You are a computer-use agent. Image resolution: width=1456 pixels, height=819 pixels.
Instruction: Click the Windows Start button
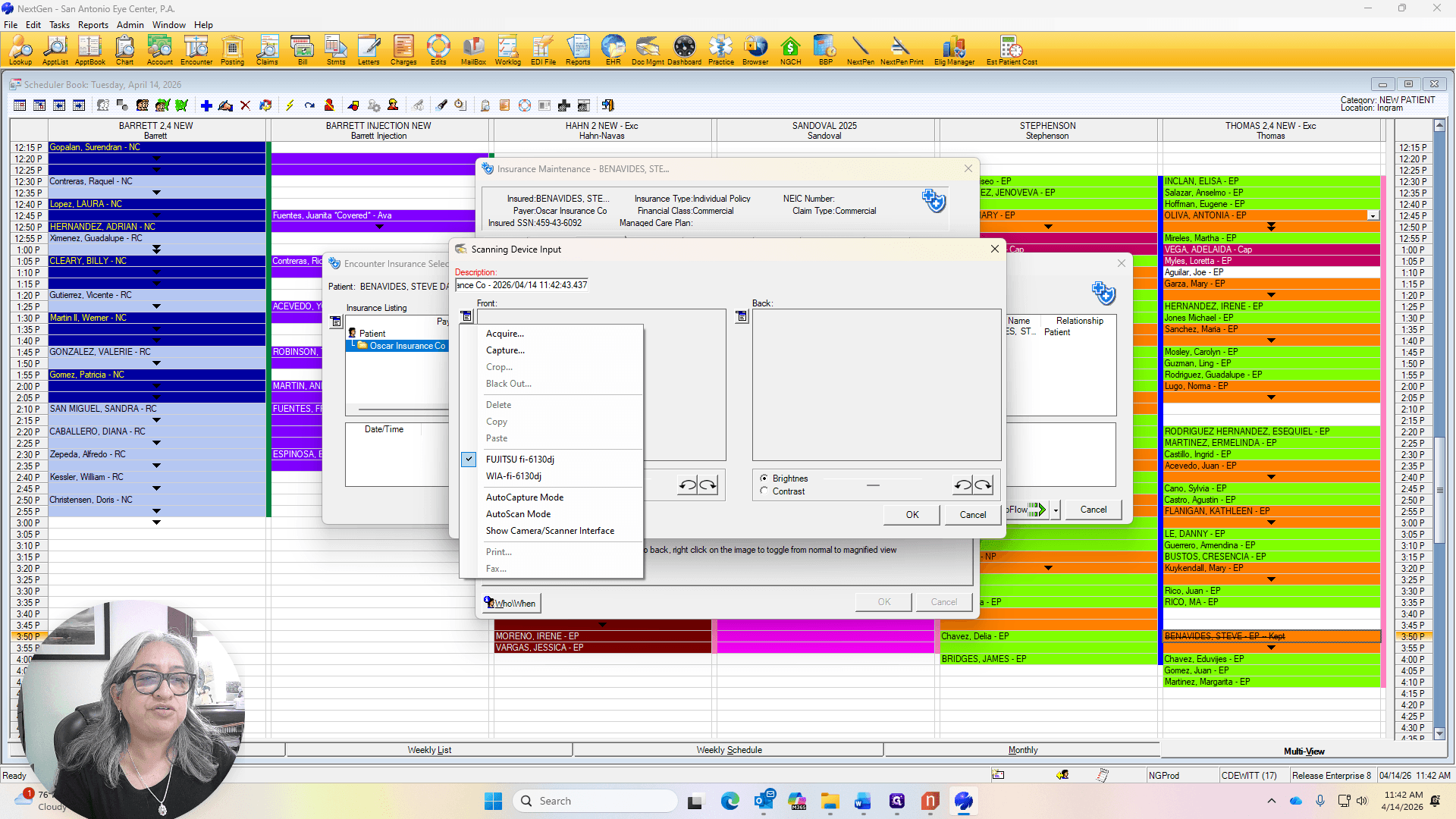(493, 801)
